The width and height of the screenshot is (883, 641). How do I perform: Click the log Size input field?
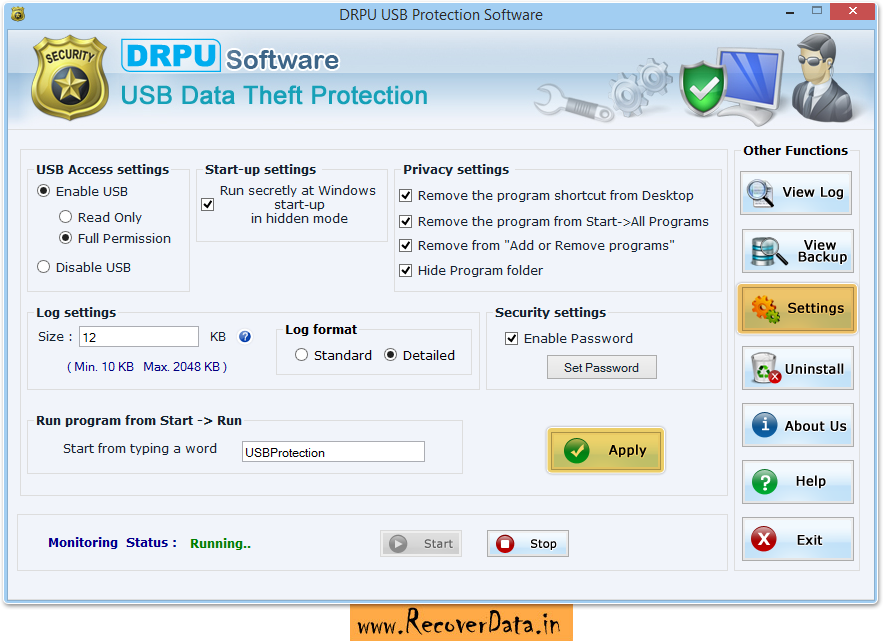[139, 337]
